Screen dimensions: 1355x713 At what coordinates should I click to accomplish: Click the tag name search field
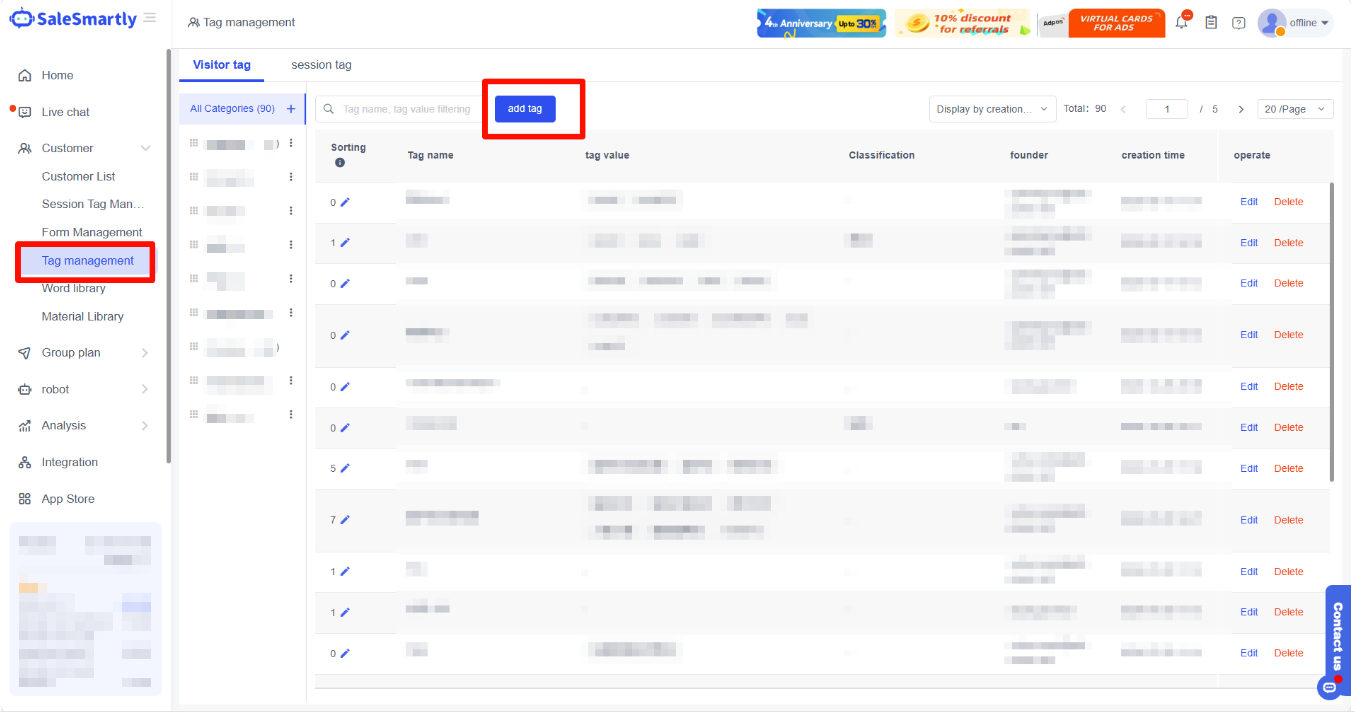[x=405, y=109]
